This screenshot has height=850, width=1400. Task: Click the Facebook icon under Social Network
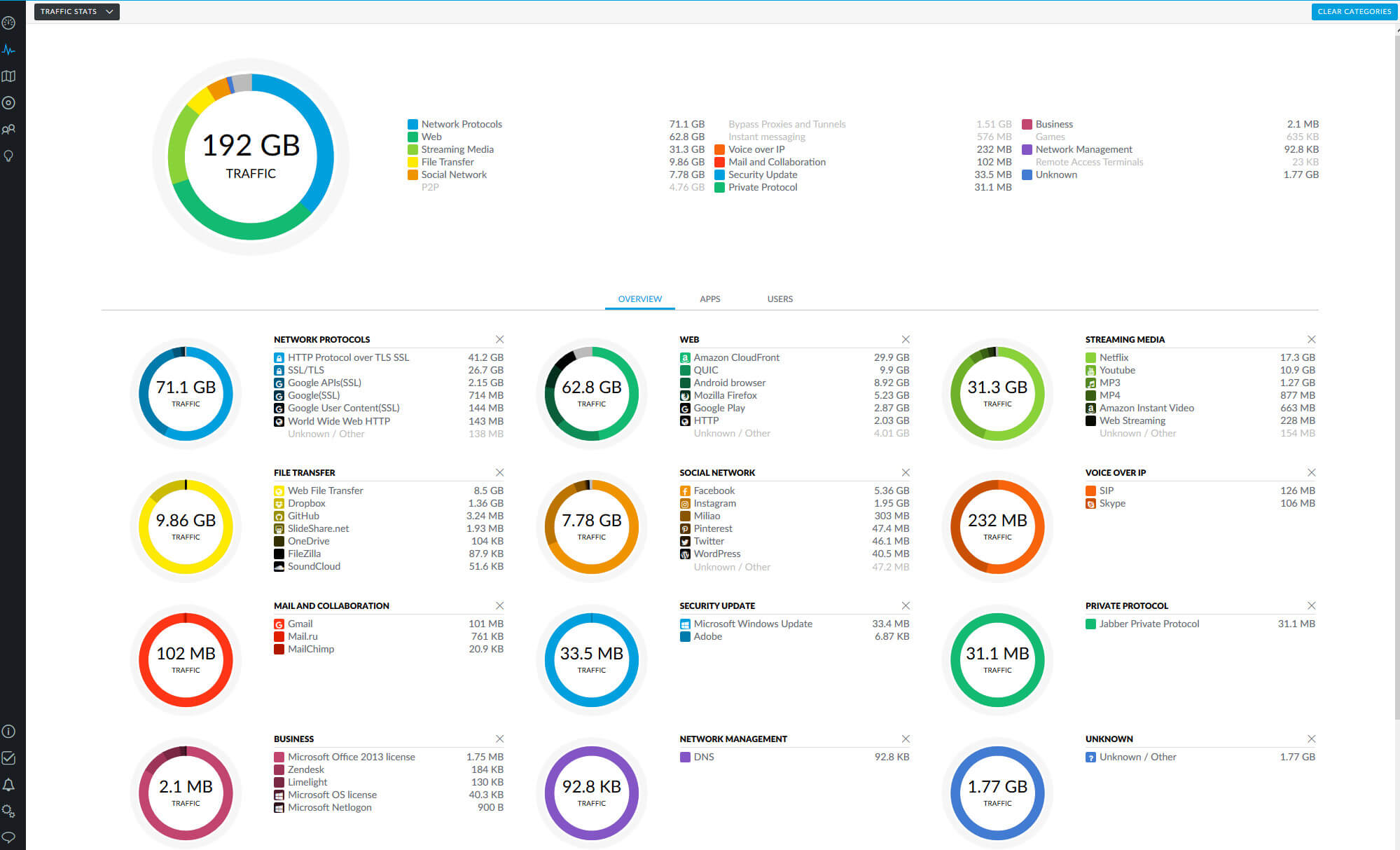tap(685, 491)
